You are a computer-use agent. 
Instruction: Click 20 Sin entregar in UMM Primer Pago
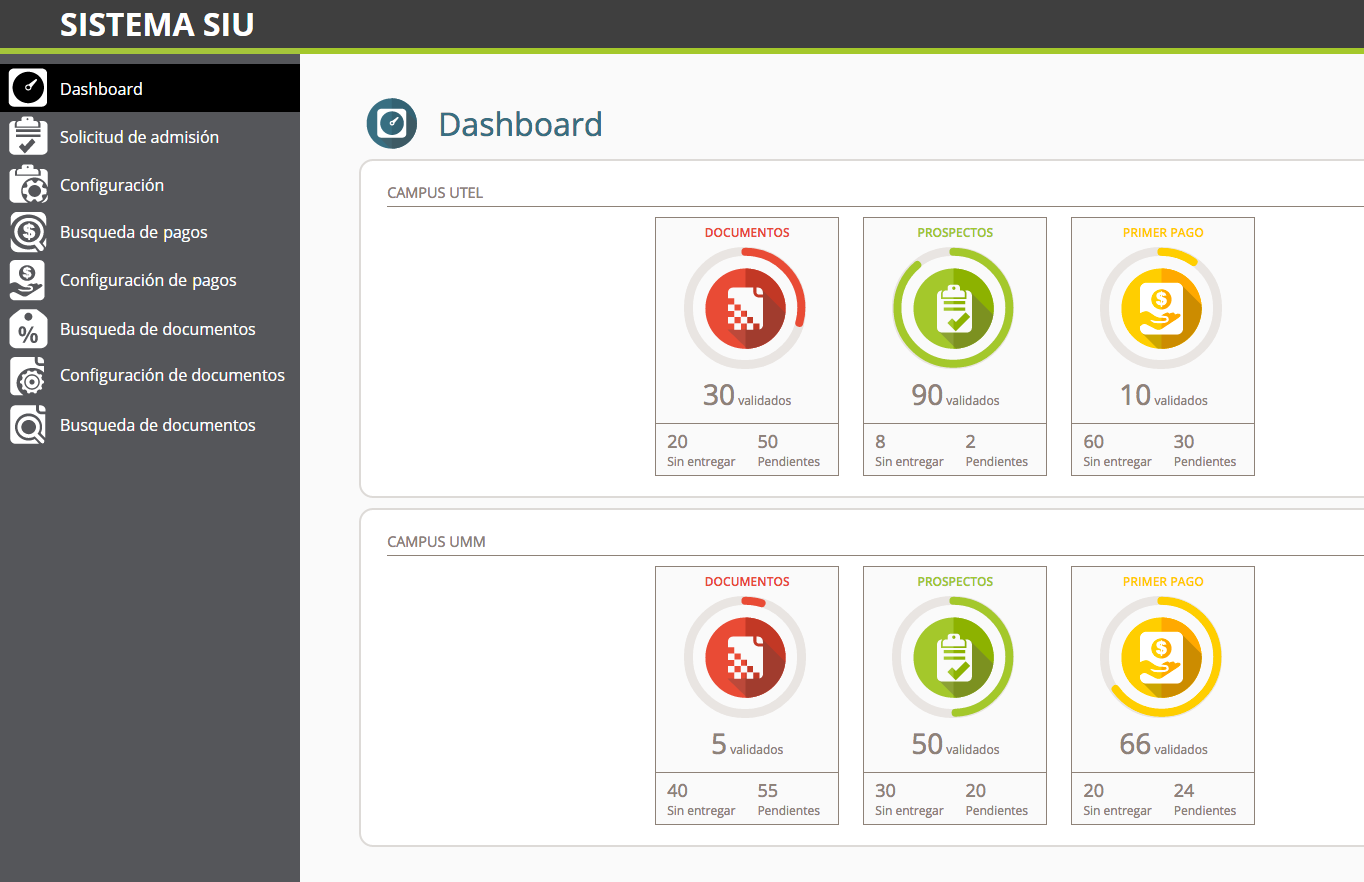click(x=1117, y=799)
